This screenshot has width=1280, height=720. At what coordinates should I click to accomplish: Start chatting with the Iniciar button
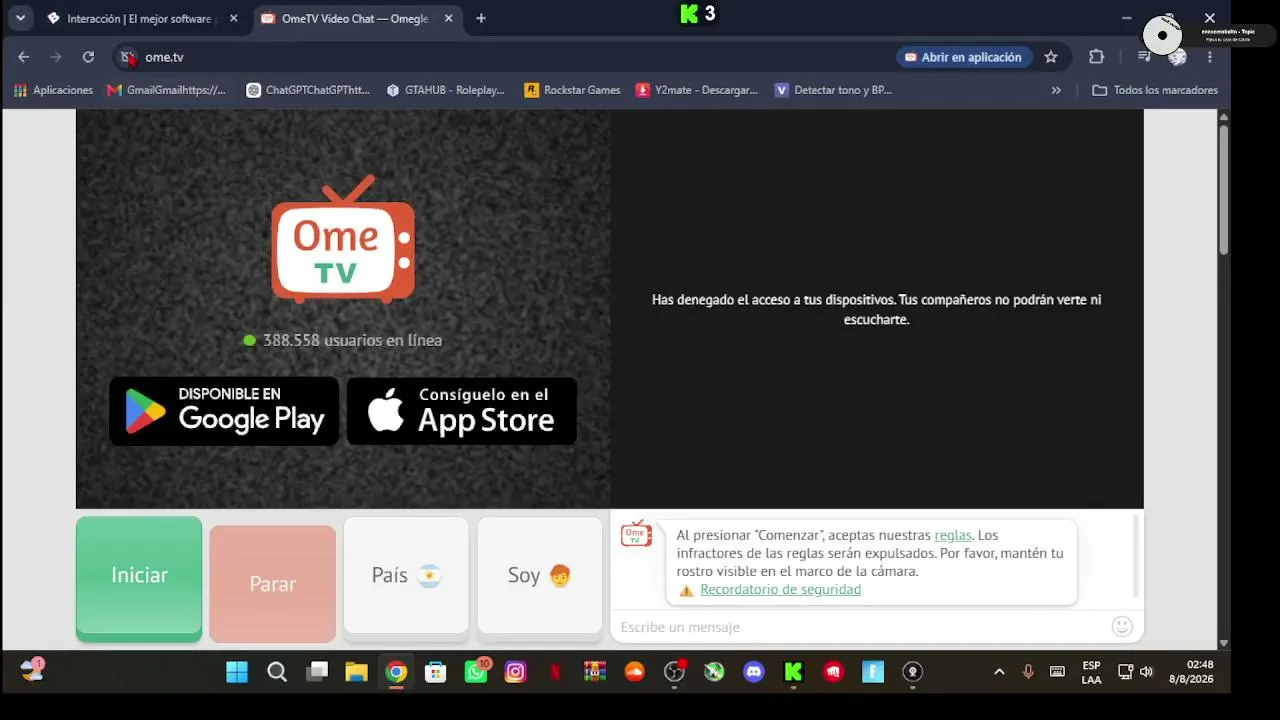[x=139, y=578]
